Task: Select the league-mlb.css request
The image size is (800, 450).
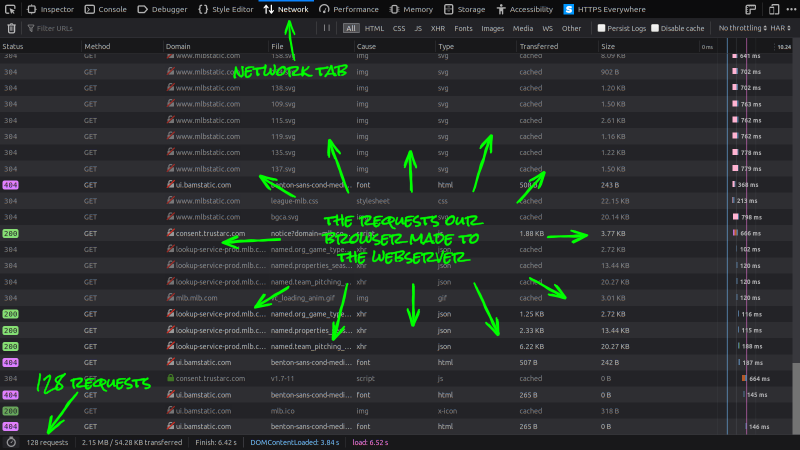Action: pos(396,201)
